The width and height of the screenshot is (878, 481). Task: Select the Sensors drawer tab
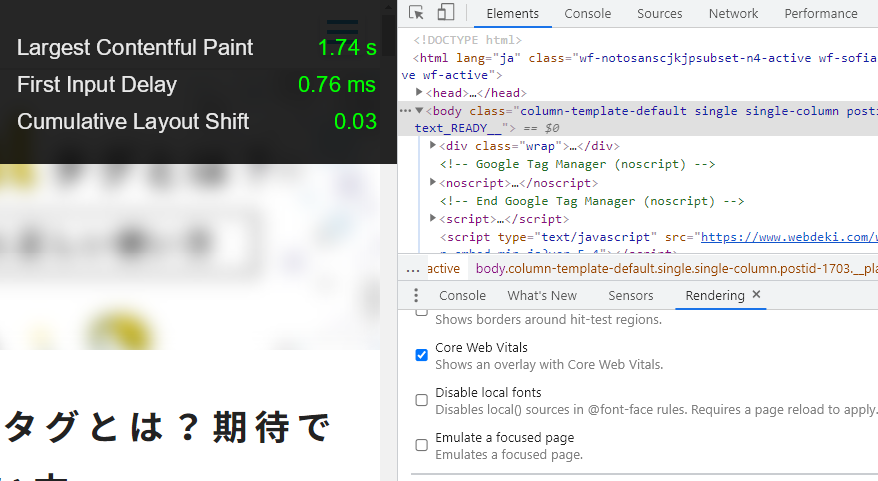(630, 296)
